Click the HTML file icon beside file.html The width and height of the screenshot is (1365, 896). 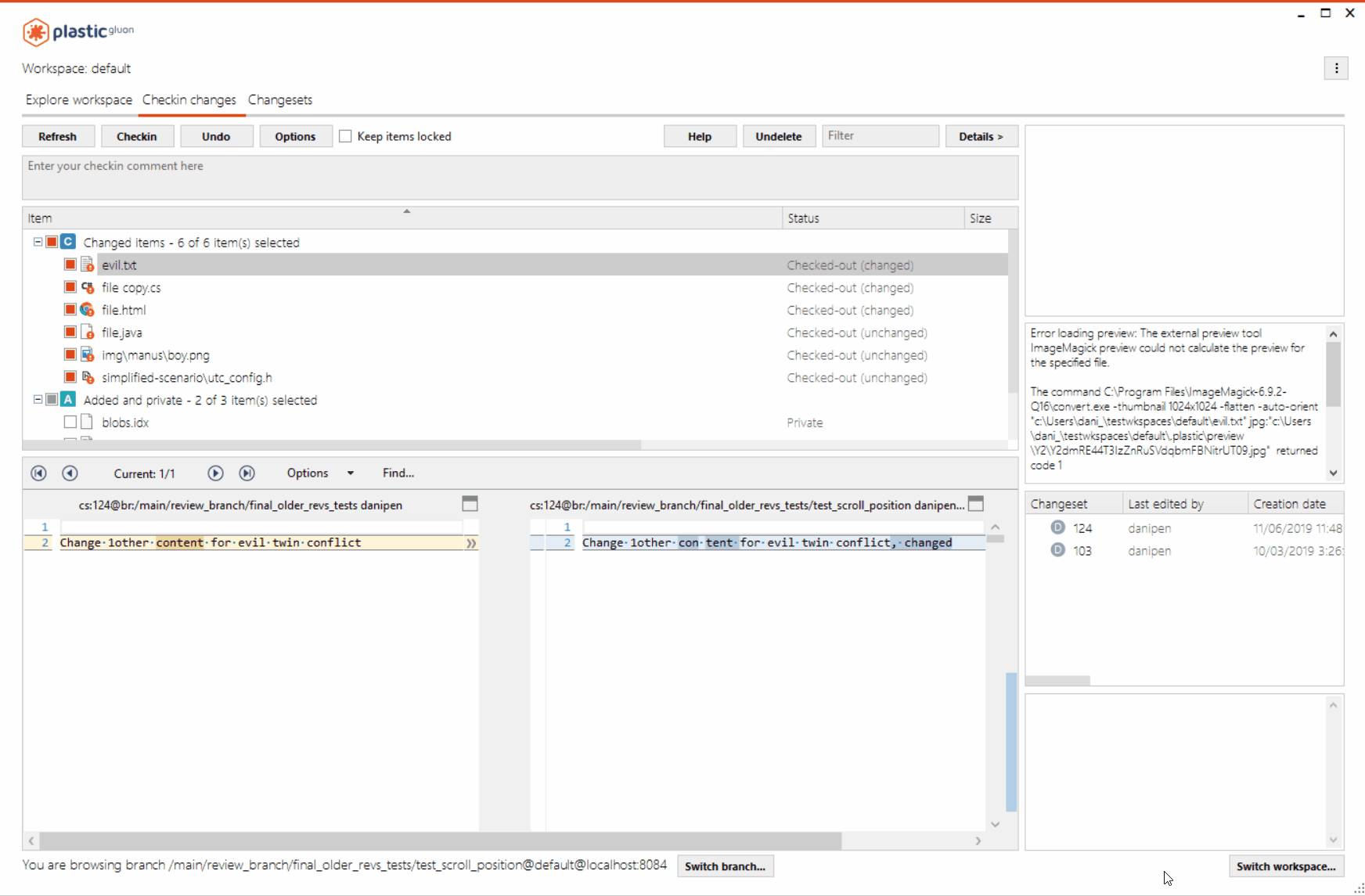pyautogui.click(x=86, y=309)
